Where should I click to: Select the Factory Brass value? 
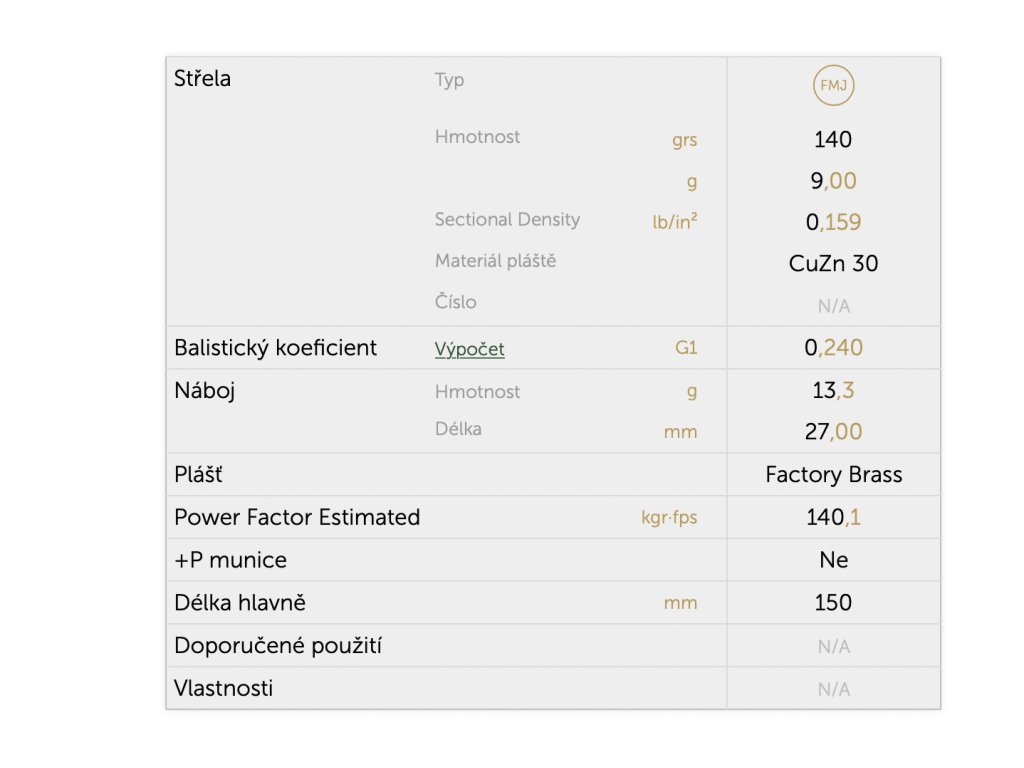coord(833,475)
